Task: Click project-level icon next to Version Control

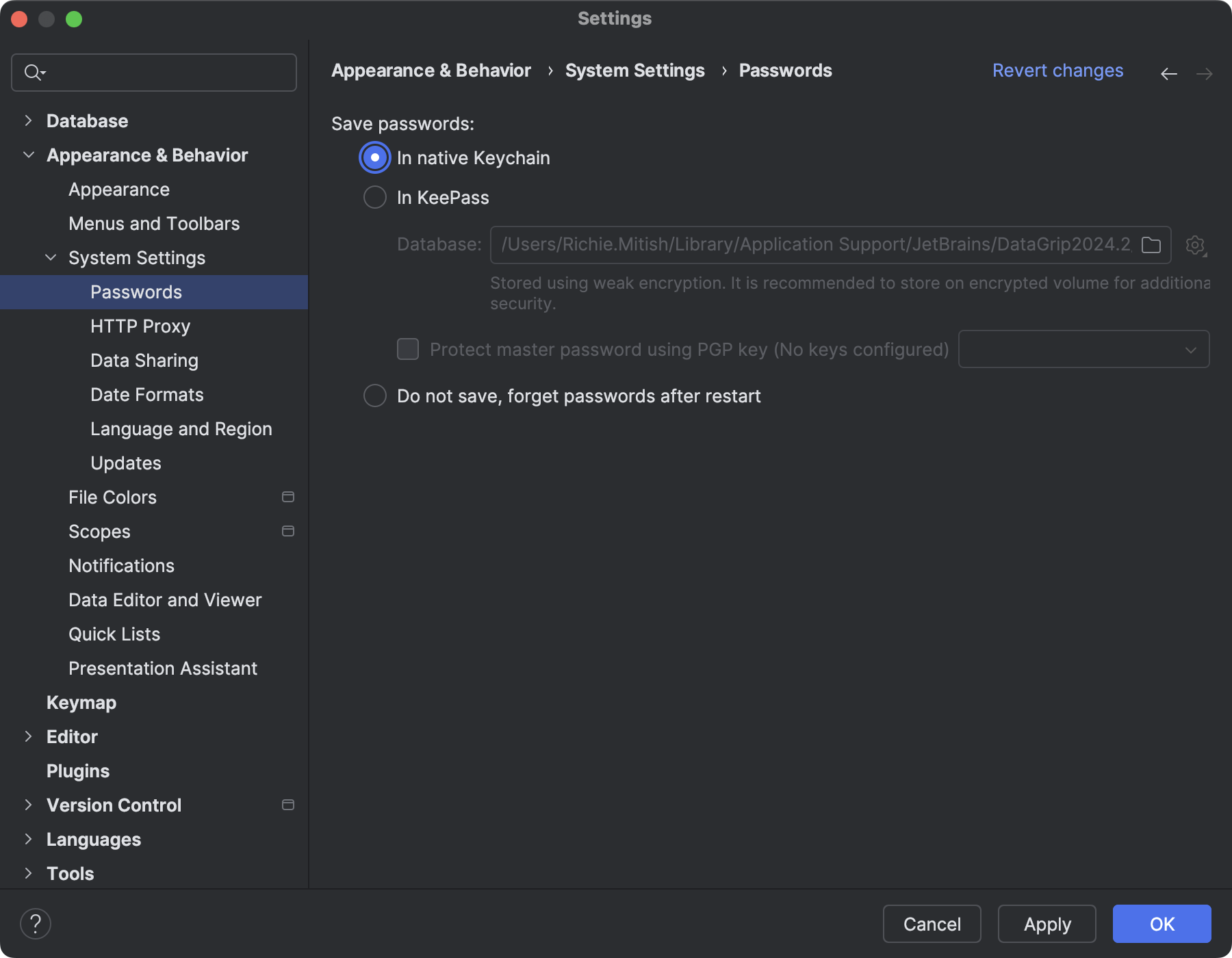Action: click(288, 805)
